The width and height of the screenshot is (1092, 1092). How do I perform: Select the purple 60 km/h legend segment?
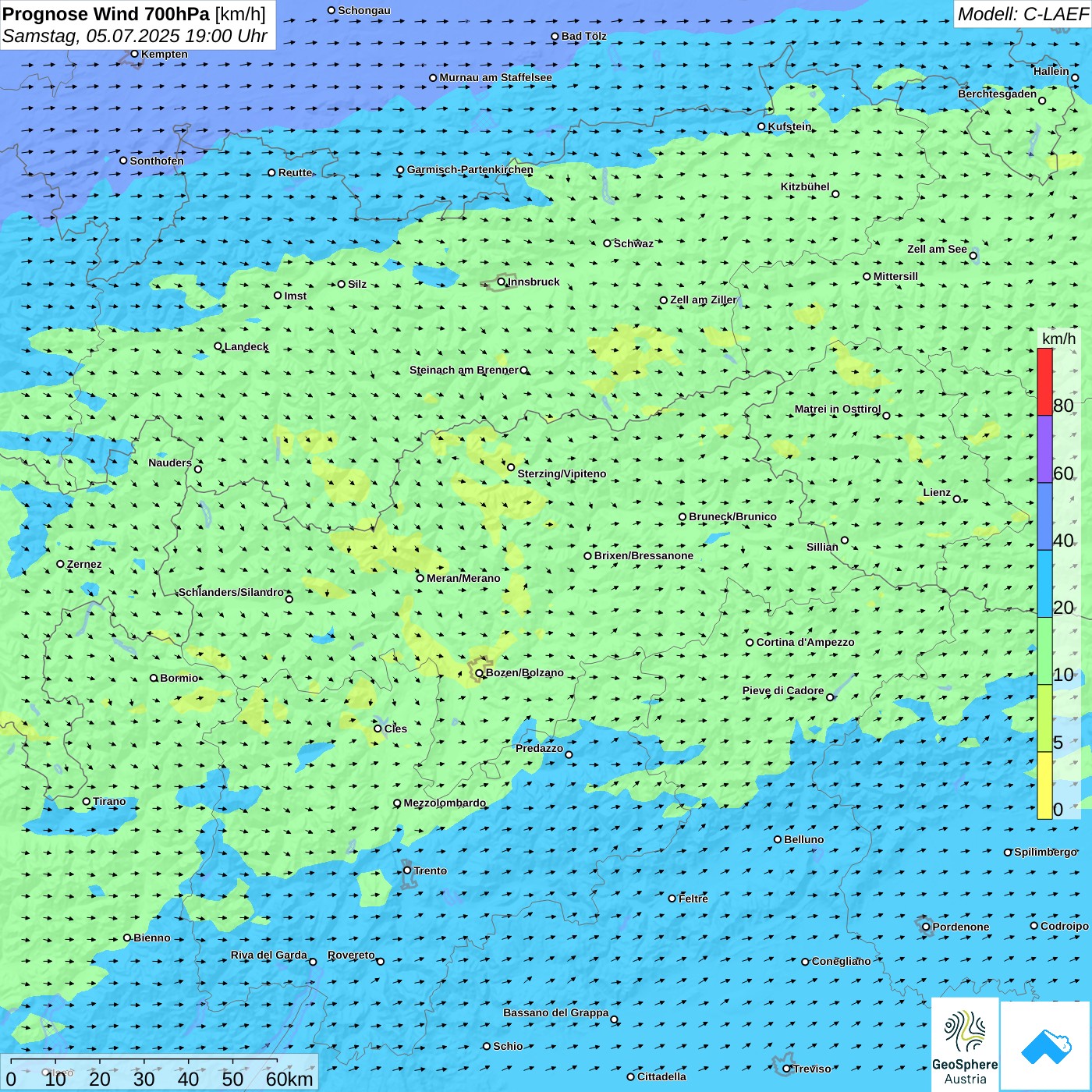(1044, 448)
